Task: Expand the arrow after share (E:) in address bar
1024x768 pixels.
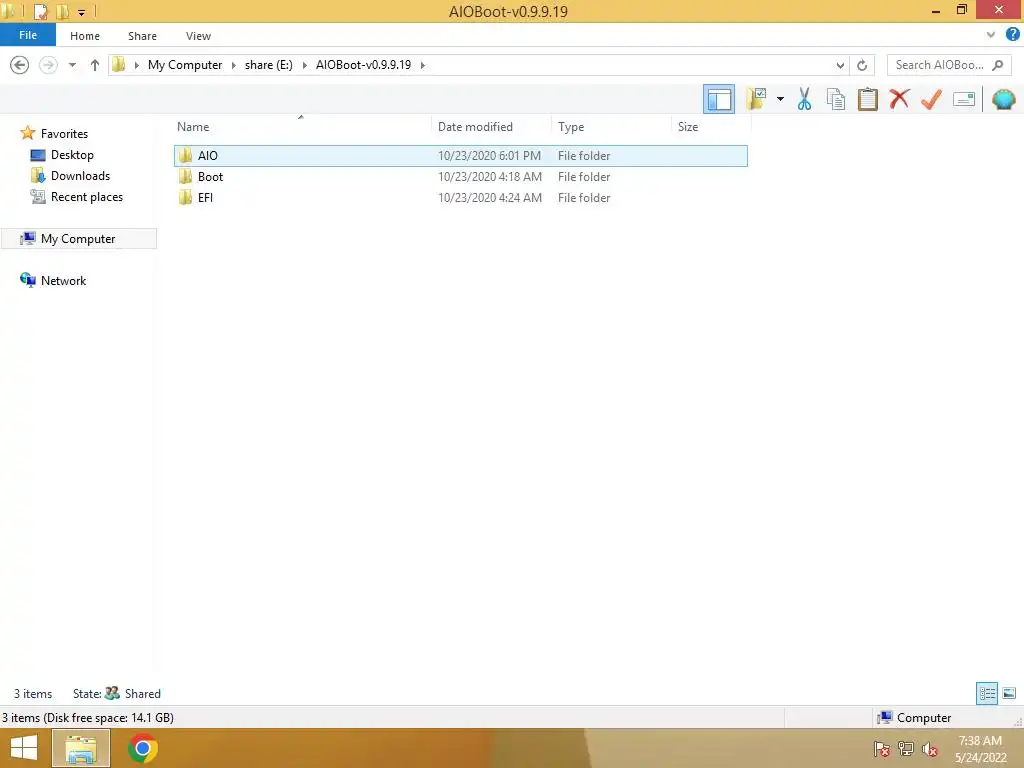Action: (304, 65)
